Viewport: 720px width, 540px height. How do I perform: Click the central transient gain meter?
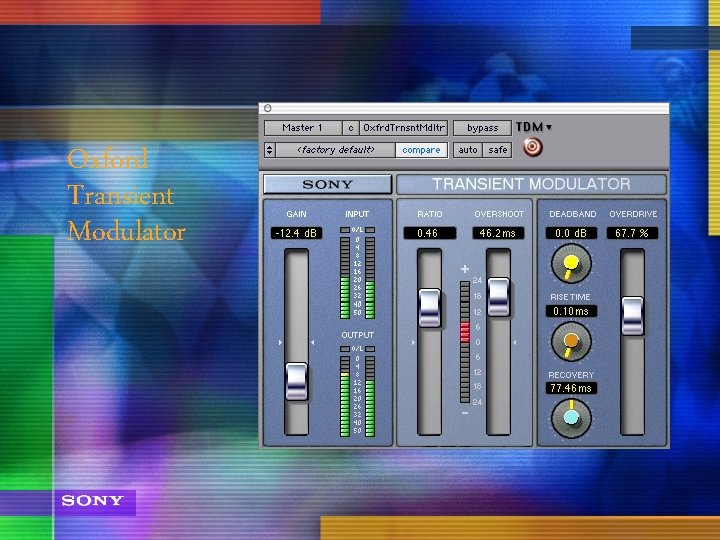pyautogui.click(x=465, y=342)
